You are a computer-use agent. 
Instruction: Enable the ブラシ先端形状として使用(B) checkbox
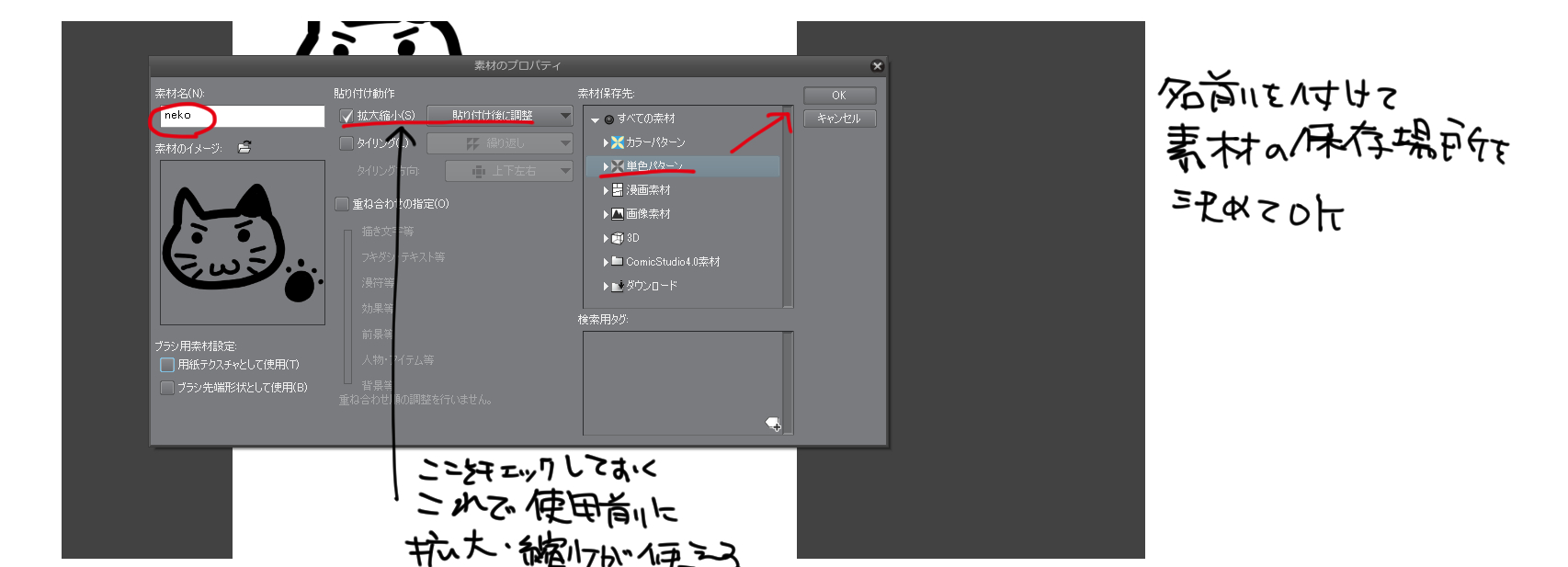(167, 388)
